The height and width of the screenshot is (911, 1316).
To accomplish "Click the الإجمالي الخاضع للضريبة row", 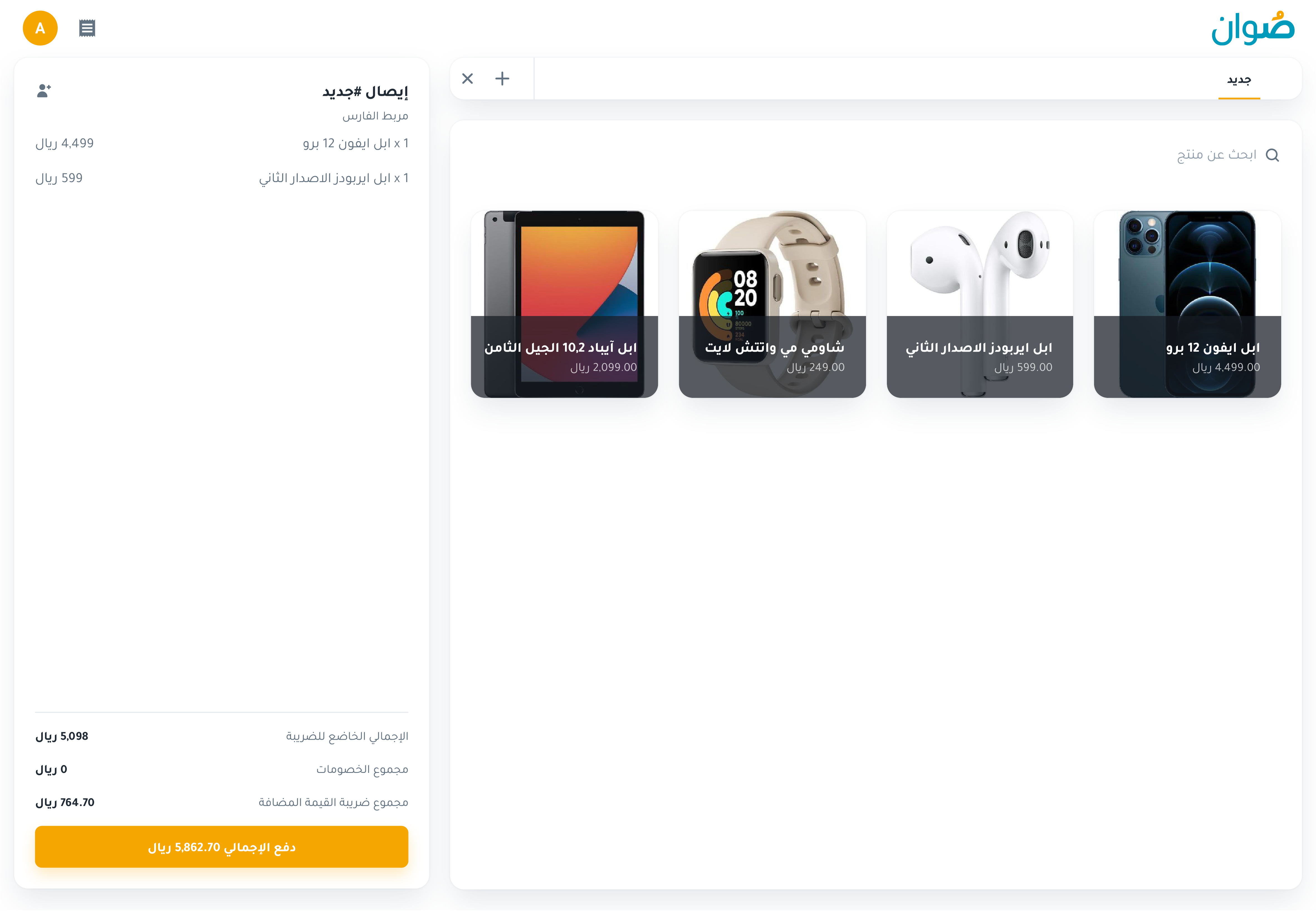I will (222, 736).
